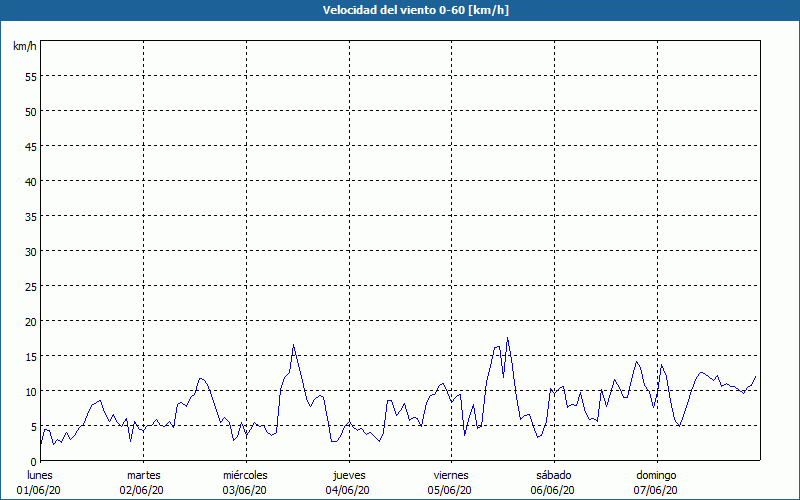Select the 15 value on the y-axis
This screenshot has height=500, width=800.
click(31, 357)
